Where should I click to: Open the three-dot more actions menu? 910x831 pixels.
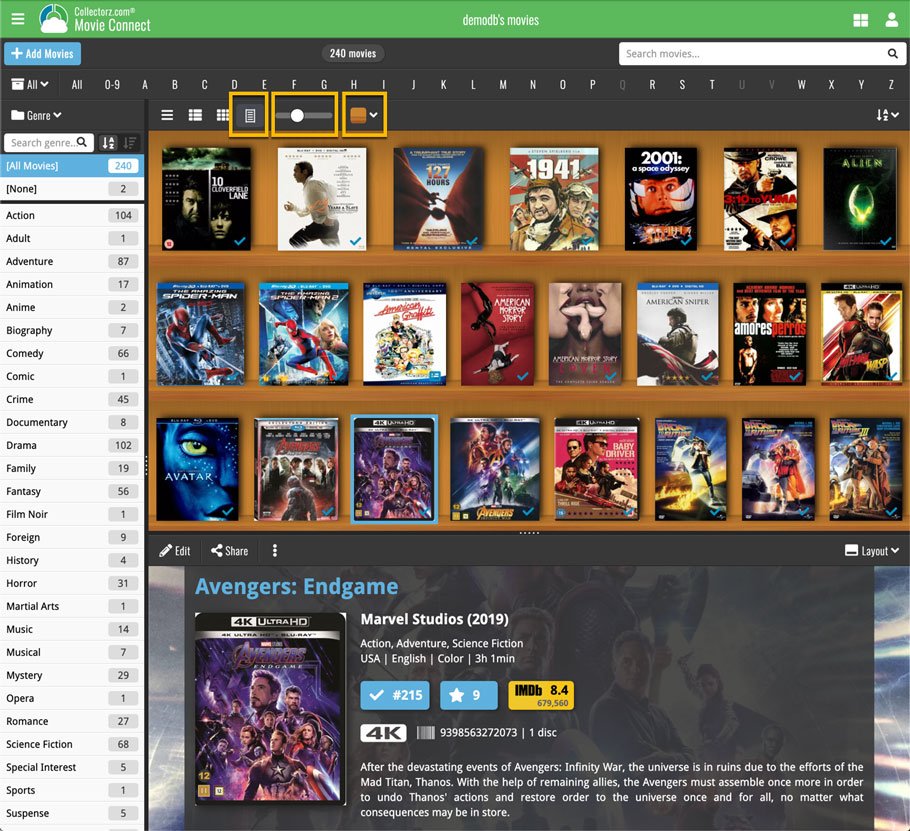pos(274,551)
